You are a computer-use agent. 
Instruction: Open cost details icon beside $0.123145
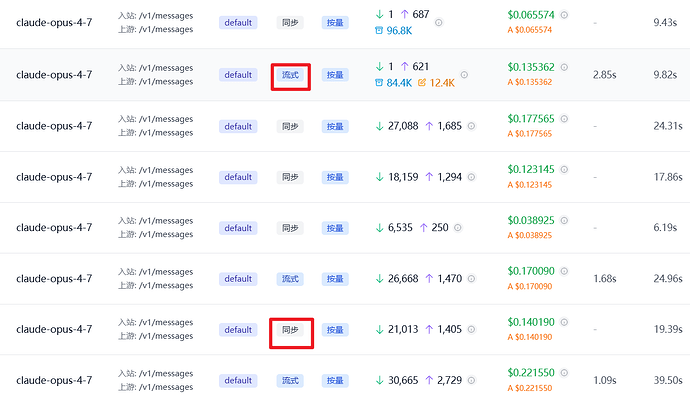[564, 169]
